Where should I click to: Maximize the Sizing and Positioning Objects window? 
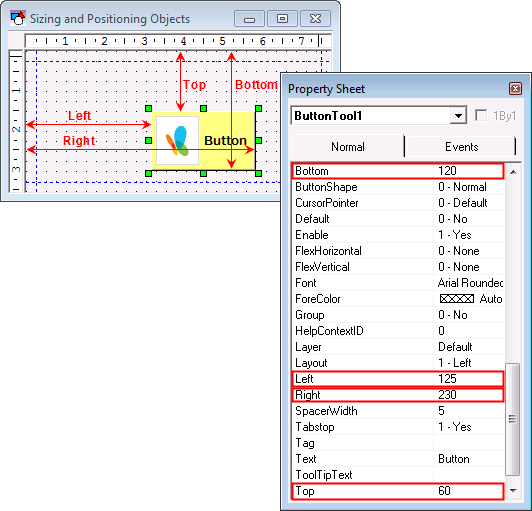click(x=282, y=18)
